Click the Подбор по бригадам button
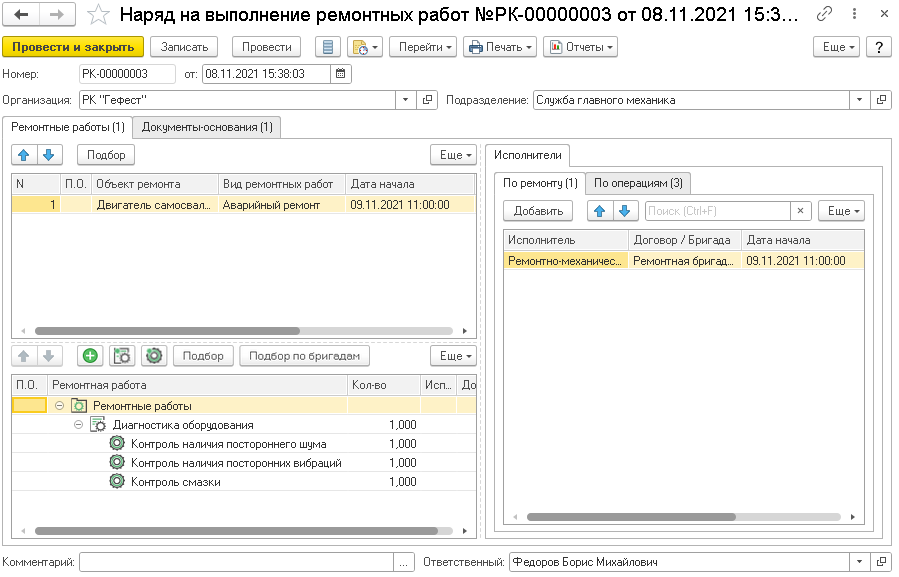This screenshot has width=899, height=577. coord(304,356)
